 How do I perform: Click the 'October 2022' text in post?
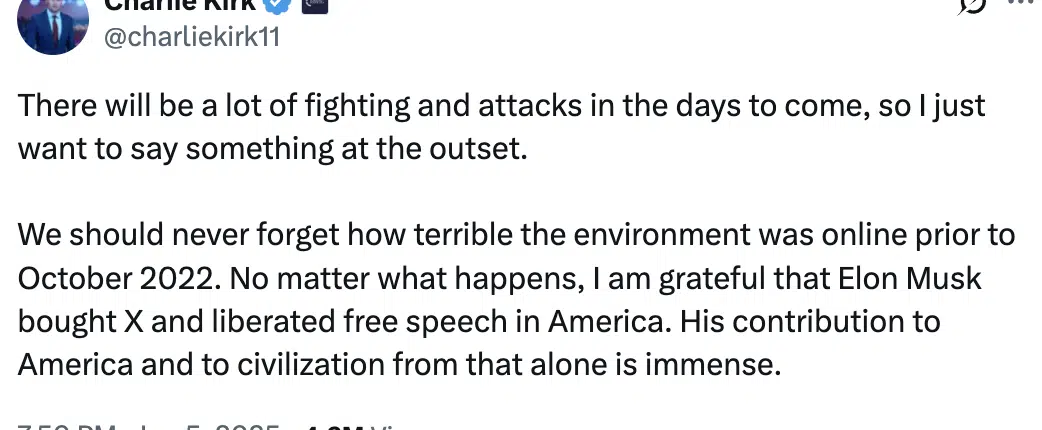pos(115,278)
